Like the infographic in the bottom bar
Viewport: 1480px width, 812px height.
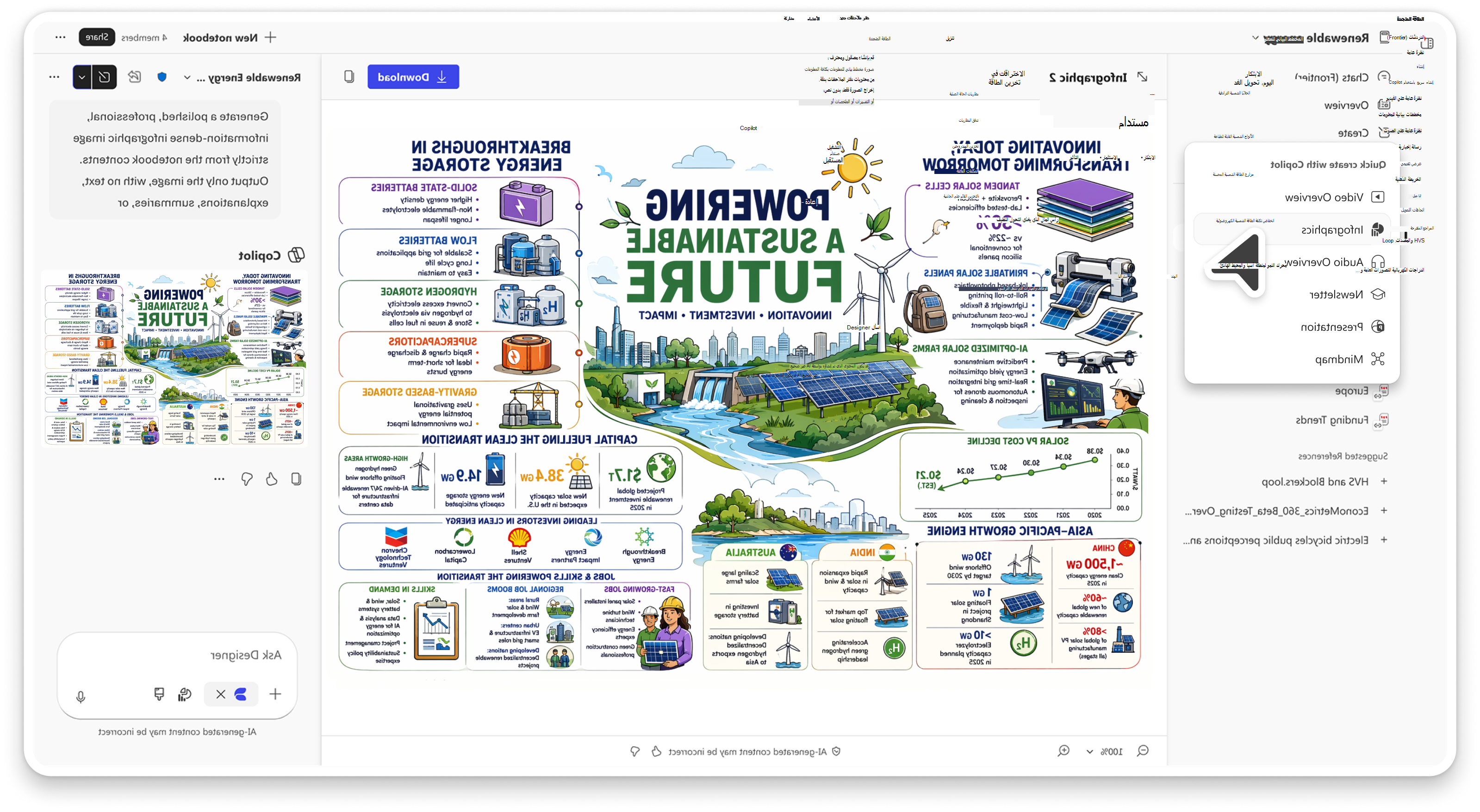(656, 751)
